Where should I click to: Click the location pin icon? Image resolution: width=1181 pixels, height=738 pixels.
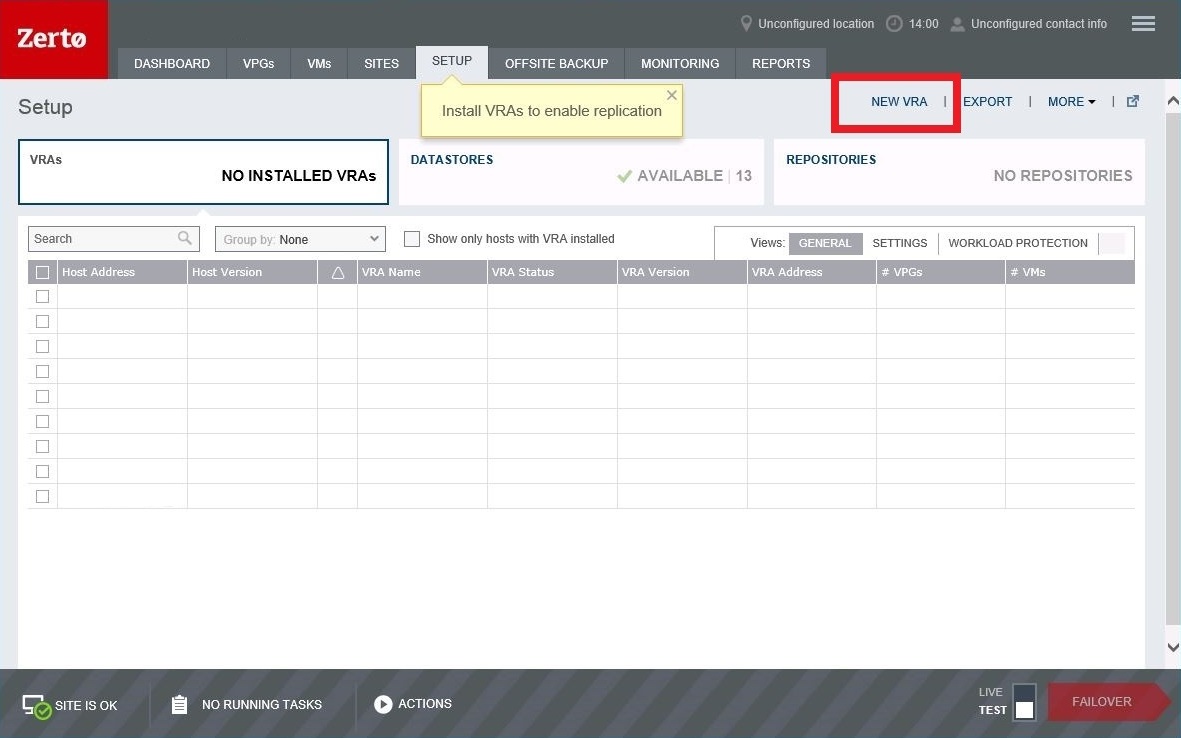(x=746, y=24)
